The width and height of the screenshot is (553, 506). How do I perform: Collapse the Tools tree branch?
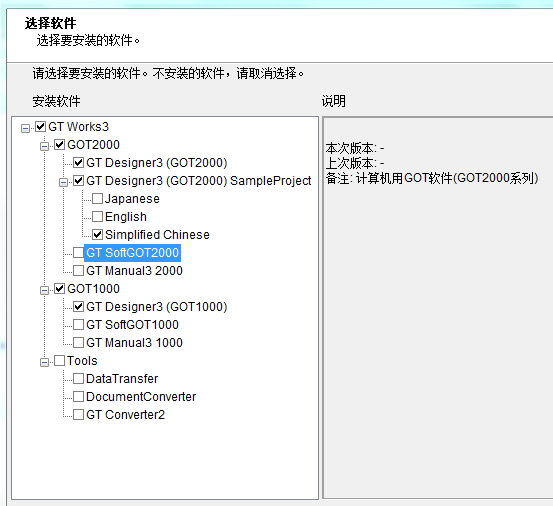pos(44,362)
